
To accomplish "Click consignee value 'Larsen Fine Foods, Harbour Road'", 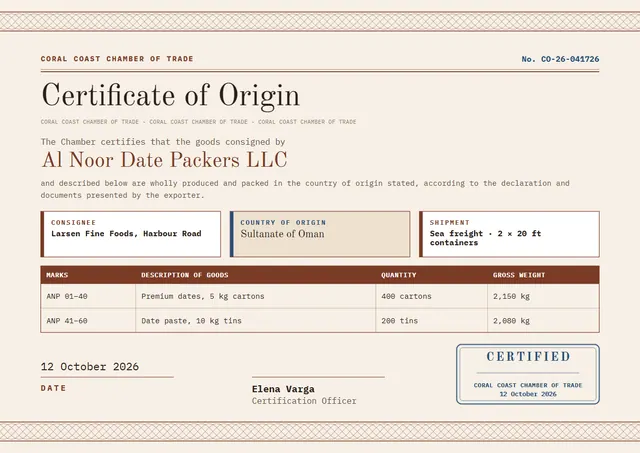I will (126, 233).
